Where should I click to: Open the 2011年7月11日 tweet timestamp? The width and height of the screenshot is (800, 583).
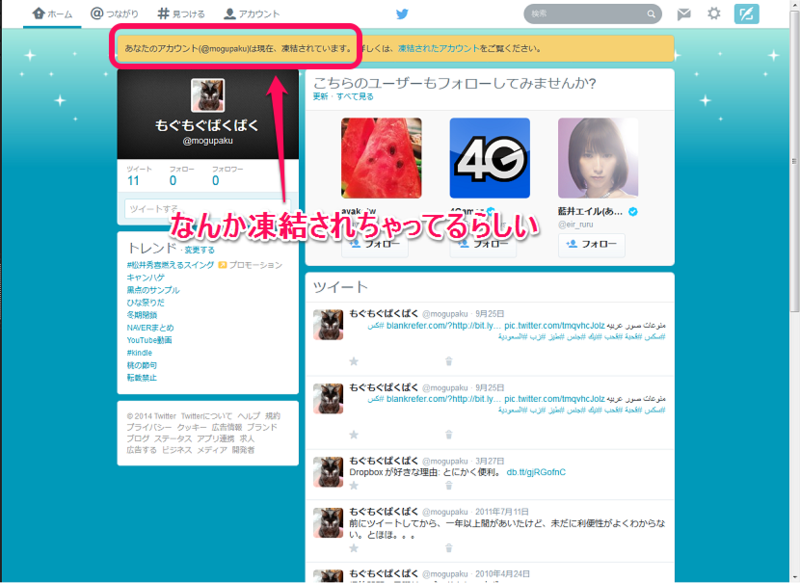click(x=502, y=512)
